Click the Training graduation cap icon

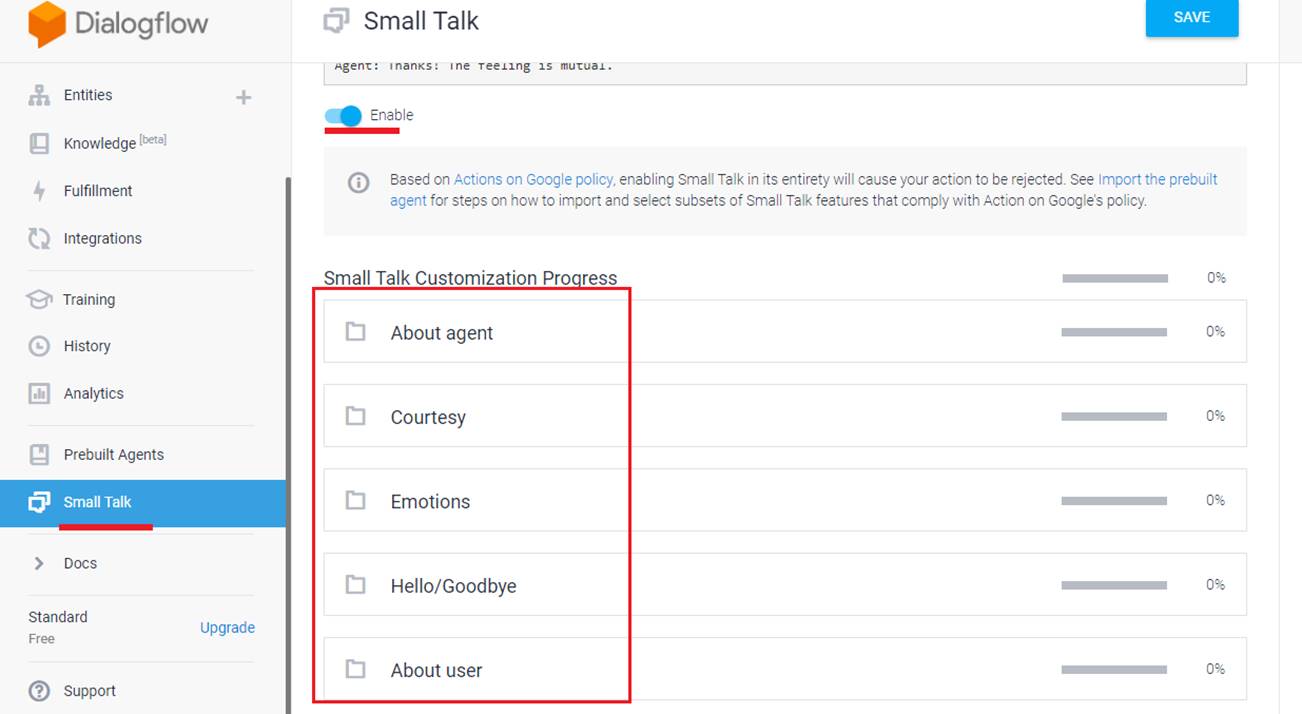39,299
